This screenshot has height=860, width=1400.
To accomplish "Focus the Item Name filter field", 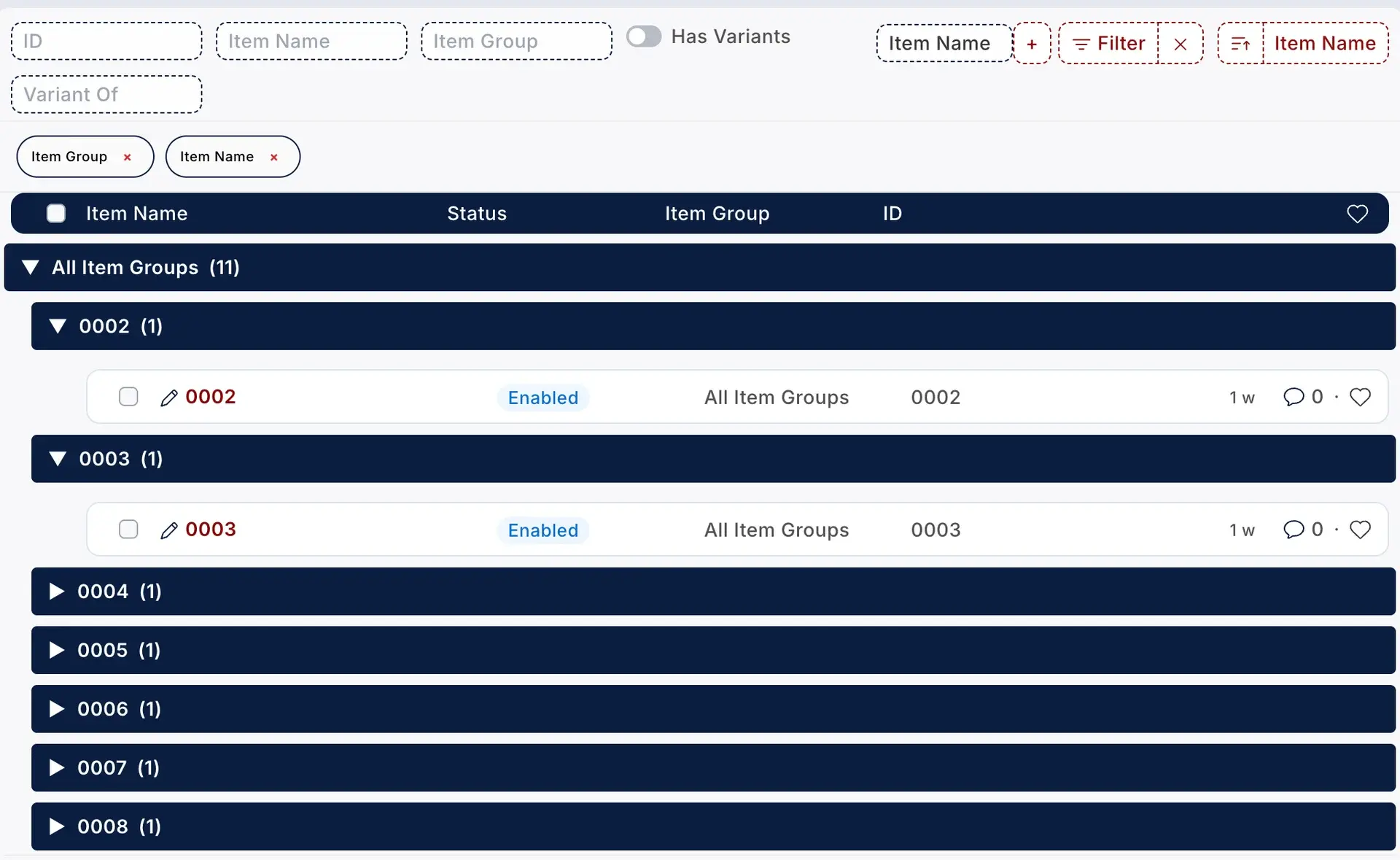I will [311, 41].
